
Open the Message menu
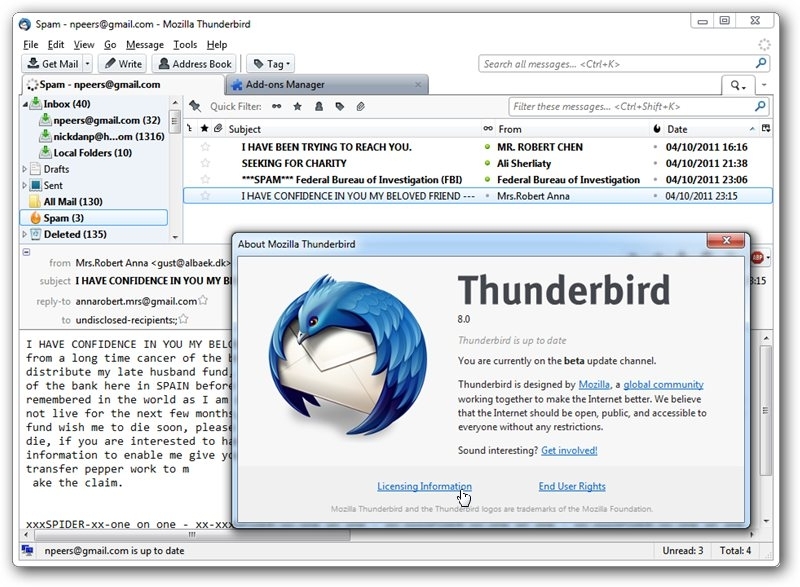[145, 45]
